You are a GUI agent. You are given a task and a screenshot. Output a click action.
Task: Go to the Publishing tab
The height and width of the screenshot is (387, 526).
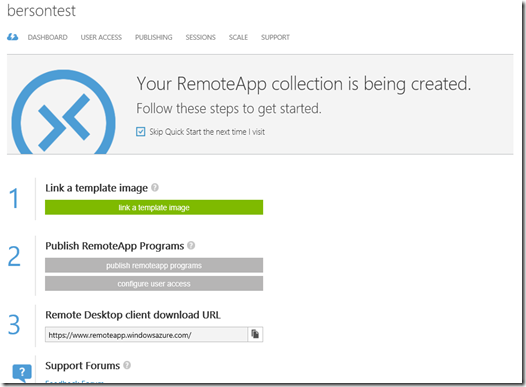pyautogui.click(x=154, y=37)
